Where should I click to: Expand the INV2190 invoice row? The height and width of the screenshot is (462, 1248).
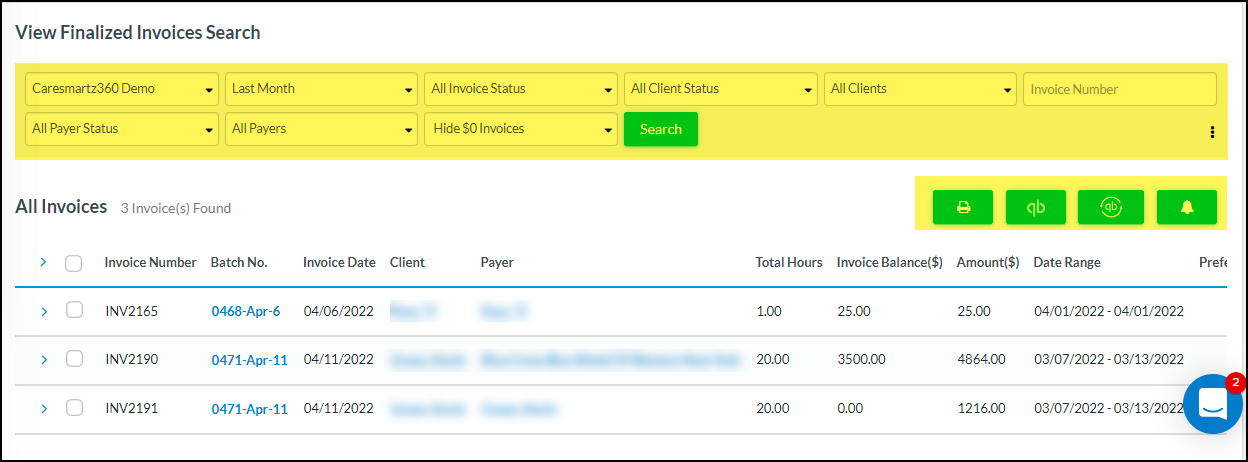pyautogui.click(x=43, y=359)
